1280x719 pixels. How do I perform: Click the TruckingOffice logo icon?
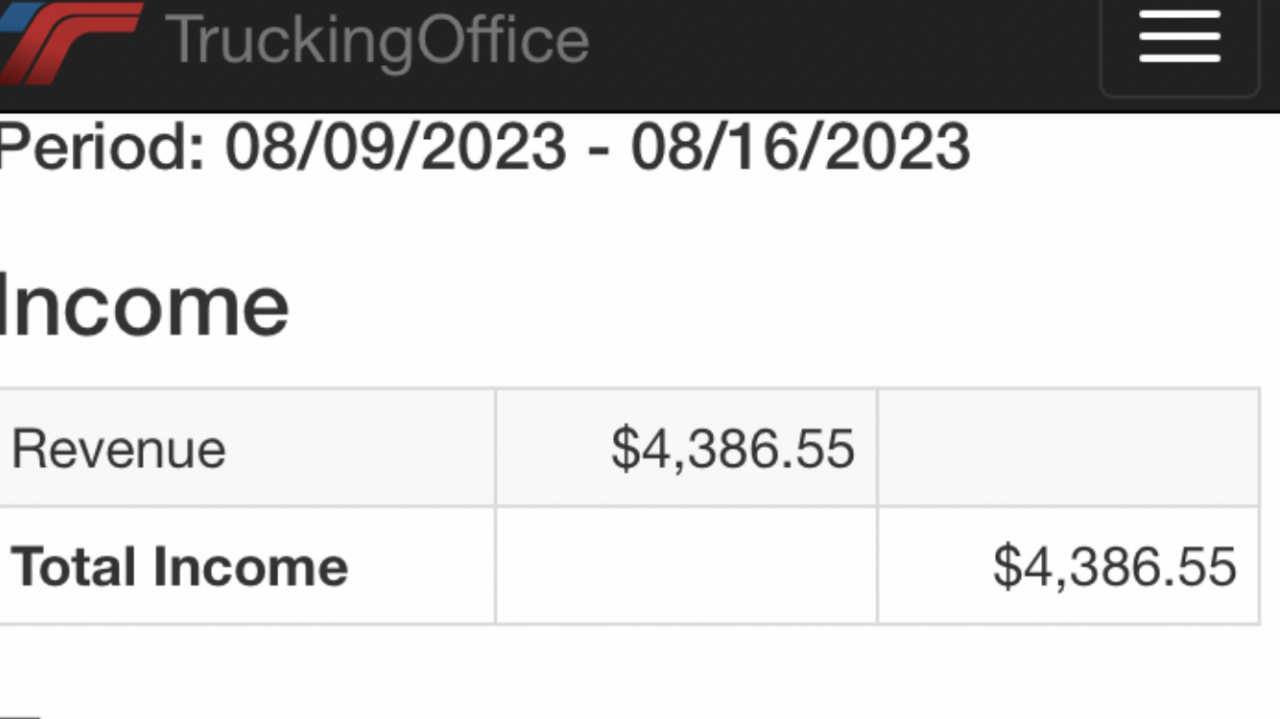70,40
